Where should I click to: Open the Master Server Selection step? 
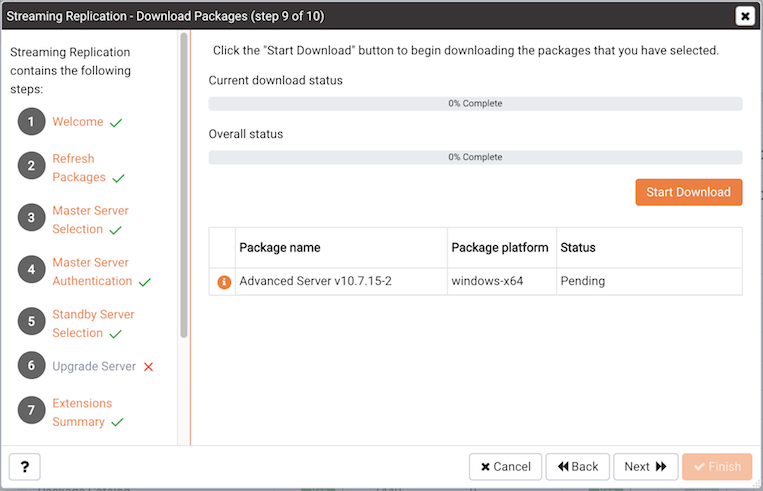(x=91, y=220)
